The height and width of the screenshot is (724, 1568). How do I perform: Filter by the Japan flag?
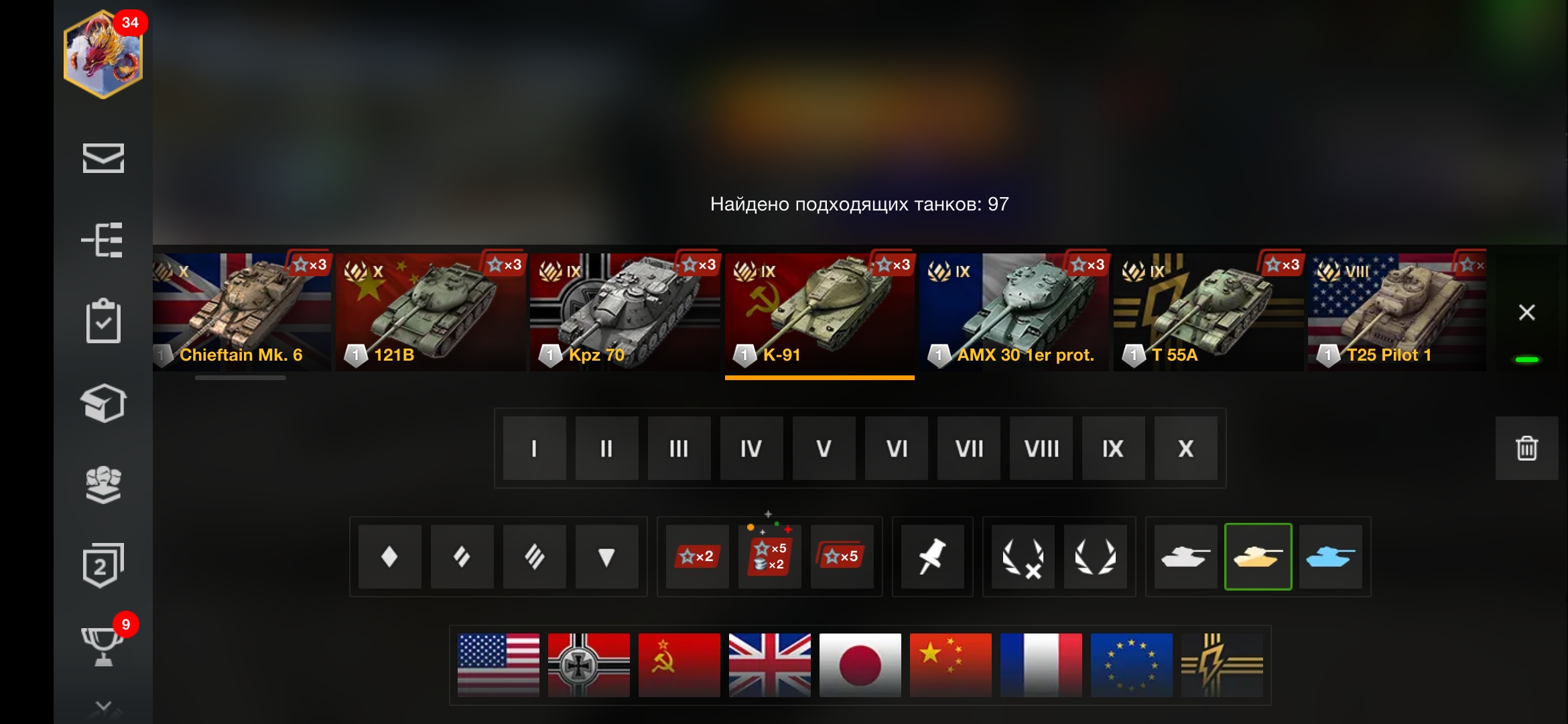(860, 665)
